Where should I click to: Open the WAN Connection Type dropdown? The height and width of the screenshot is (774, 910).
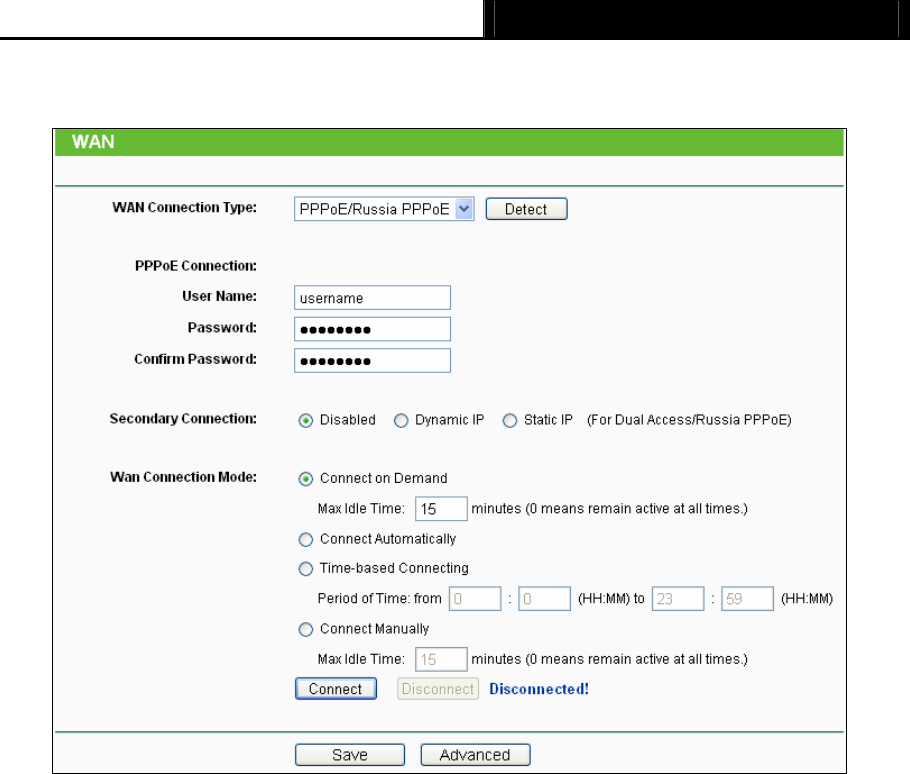(384, 209)
